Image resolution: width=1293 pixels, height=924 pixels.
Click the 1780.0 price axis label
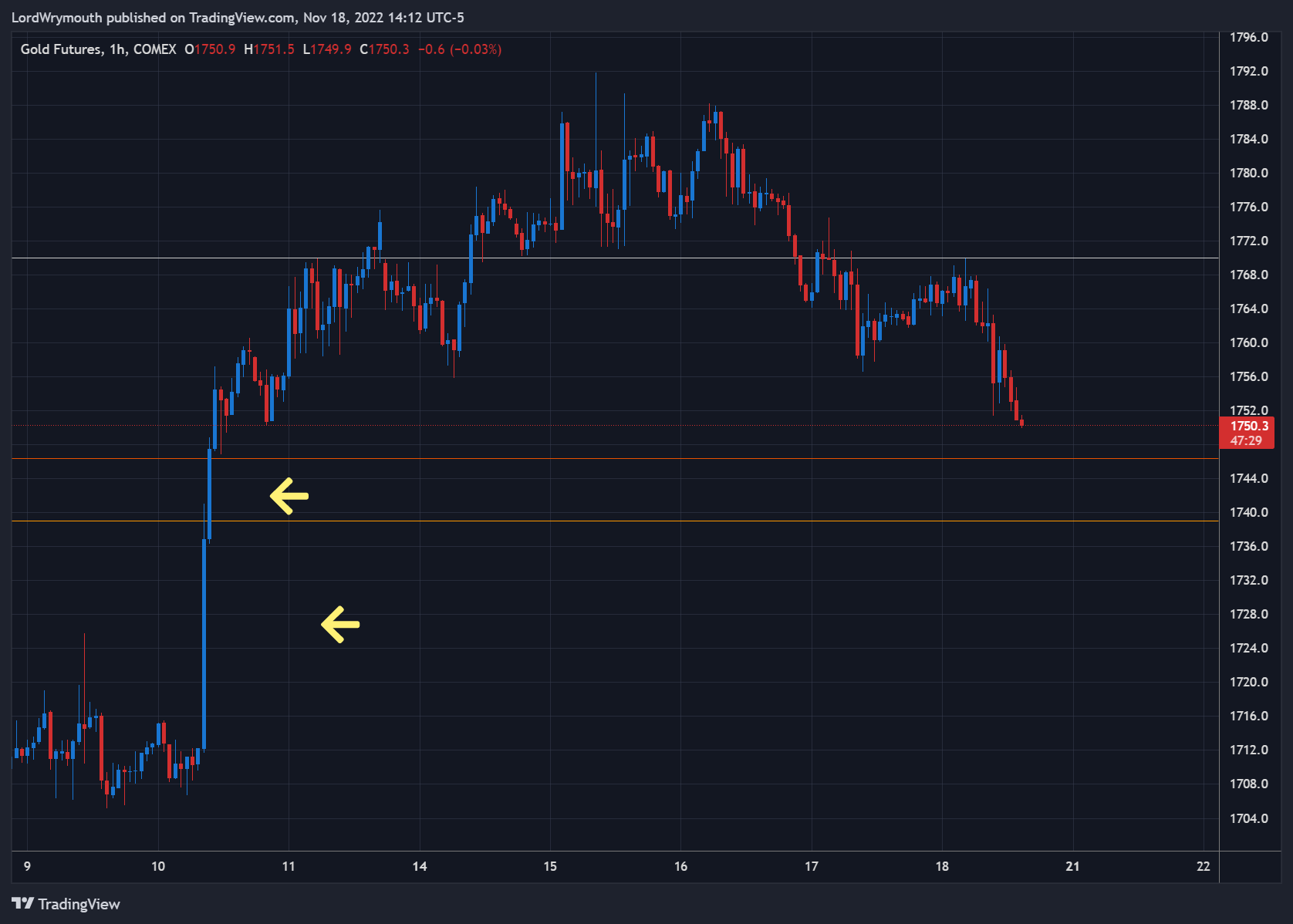(x=1248, y=173)
